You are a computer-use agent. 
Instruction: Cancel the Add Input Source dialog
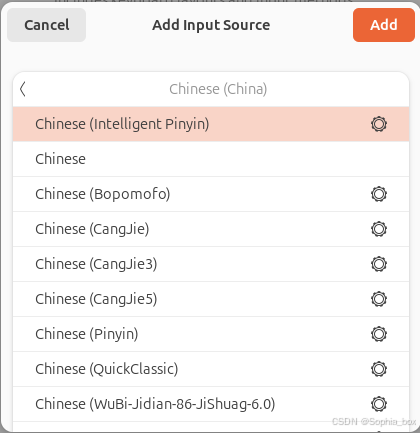[x=47, y=25]
